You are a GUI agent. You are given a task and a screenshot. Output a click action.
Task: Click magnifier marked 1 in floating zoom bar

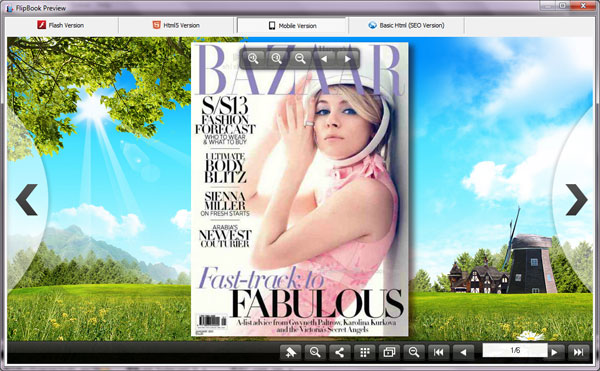coord(253,59)
